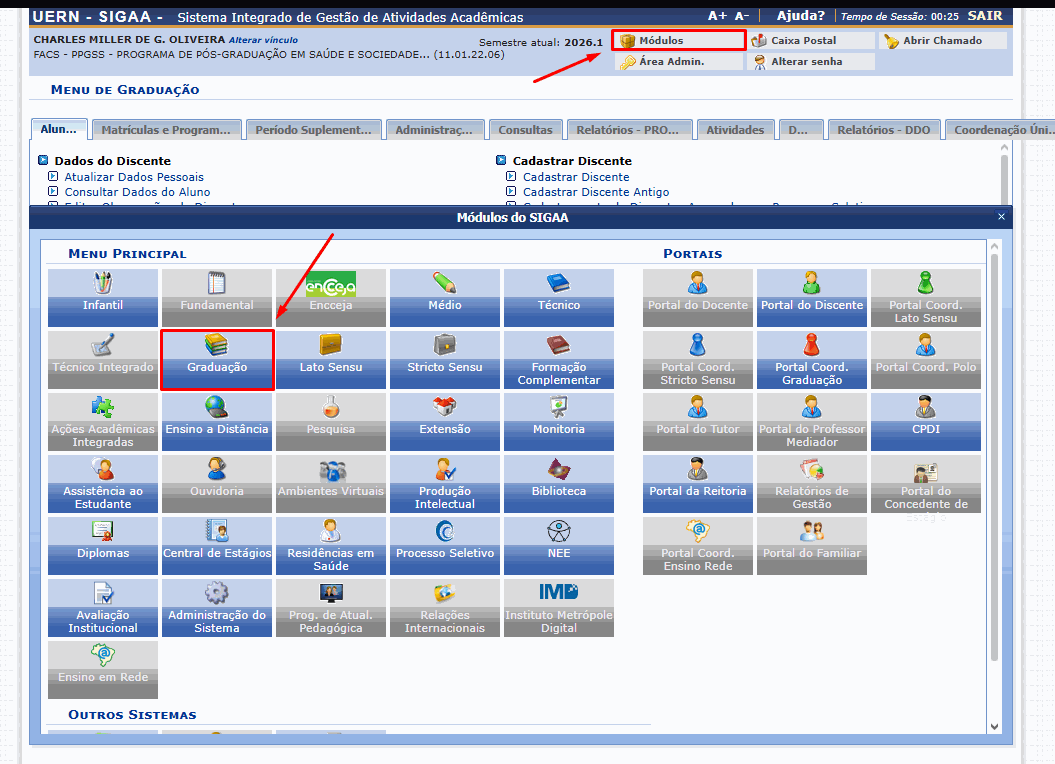Switch to Matrículas e Program... tab
This screenshot has height=764, width=1055.
point(166,130)
